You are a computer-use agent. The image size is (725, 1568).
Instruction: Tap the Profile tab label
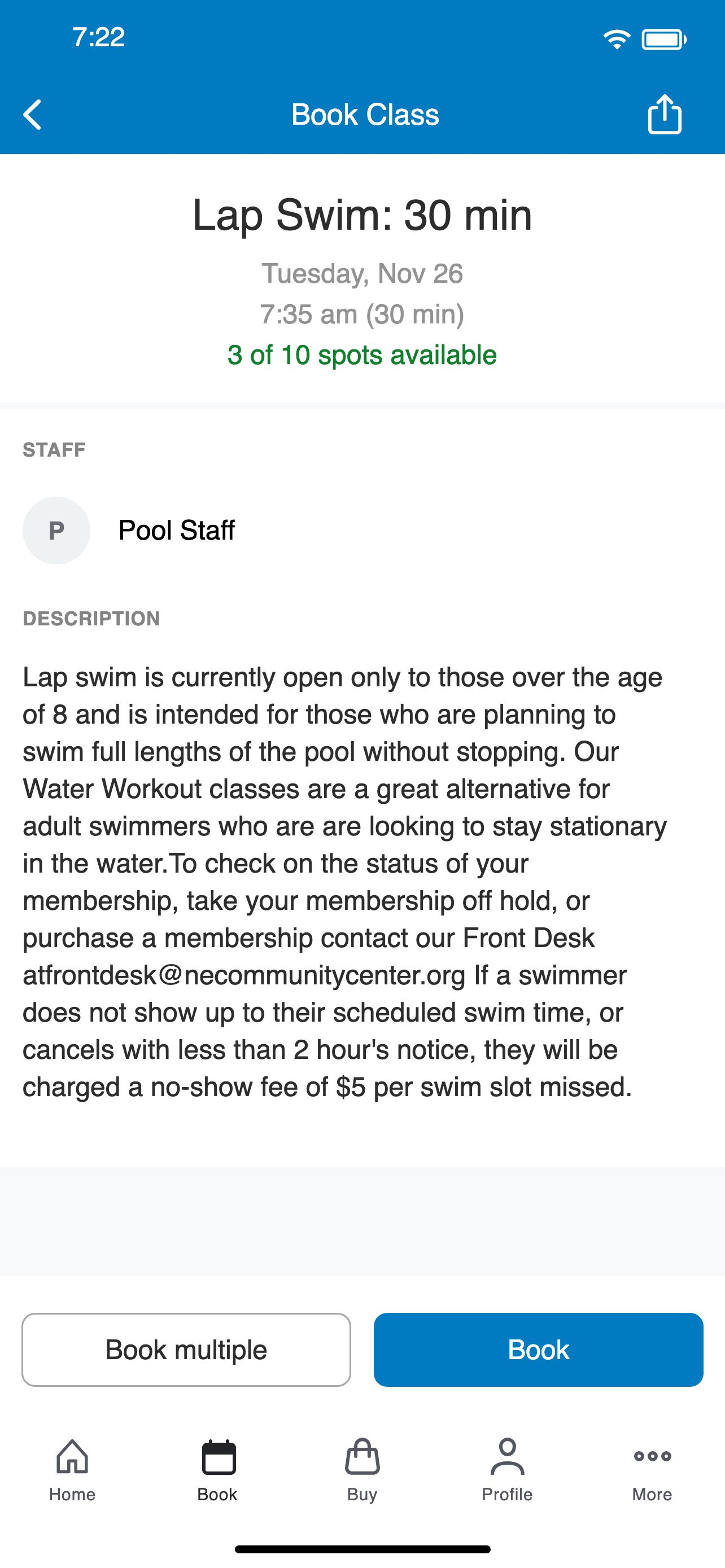click(x=507, y=1495)
